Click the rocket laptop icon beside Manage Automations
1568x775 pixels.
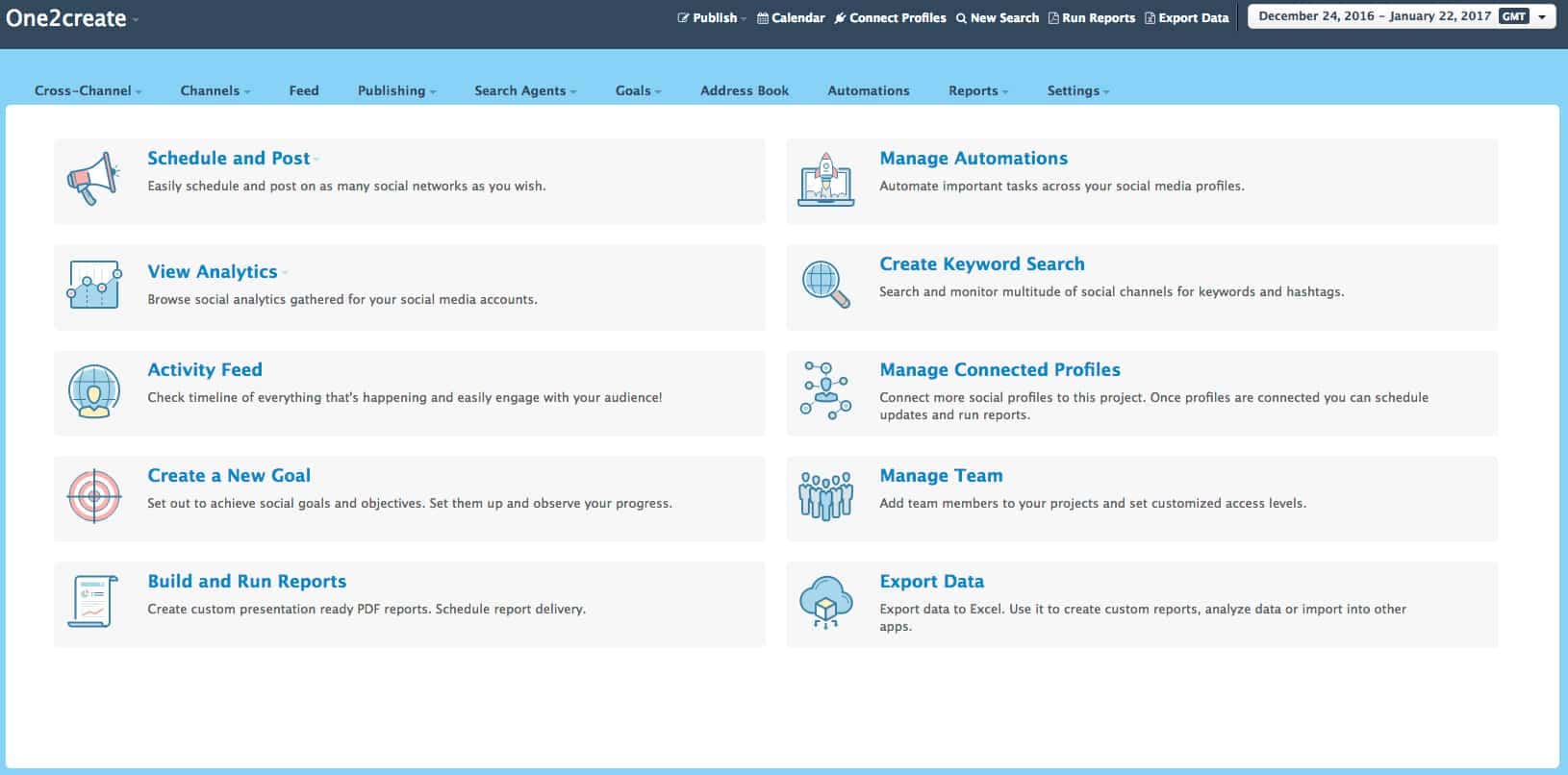tap(826, 180)
